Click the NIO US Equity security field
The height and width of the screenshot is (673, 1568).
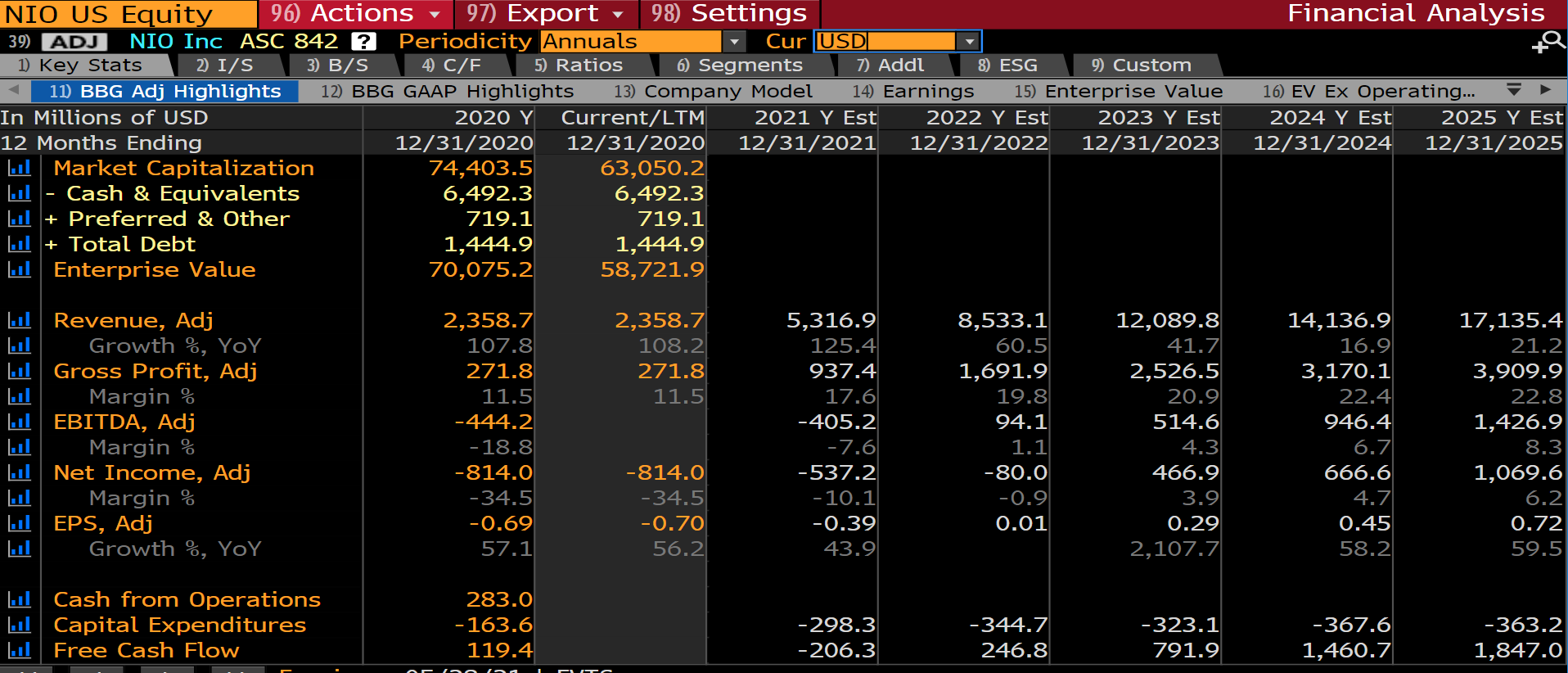[128, 14]
